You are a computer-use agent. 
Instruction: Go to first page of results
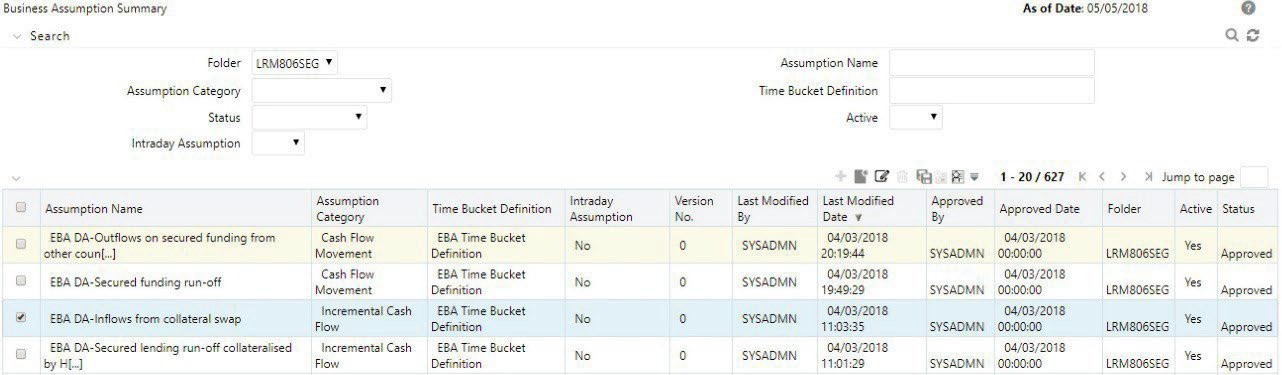1083,177
